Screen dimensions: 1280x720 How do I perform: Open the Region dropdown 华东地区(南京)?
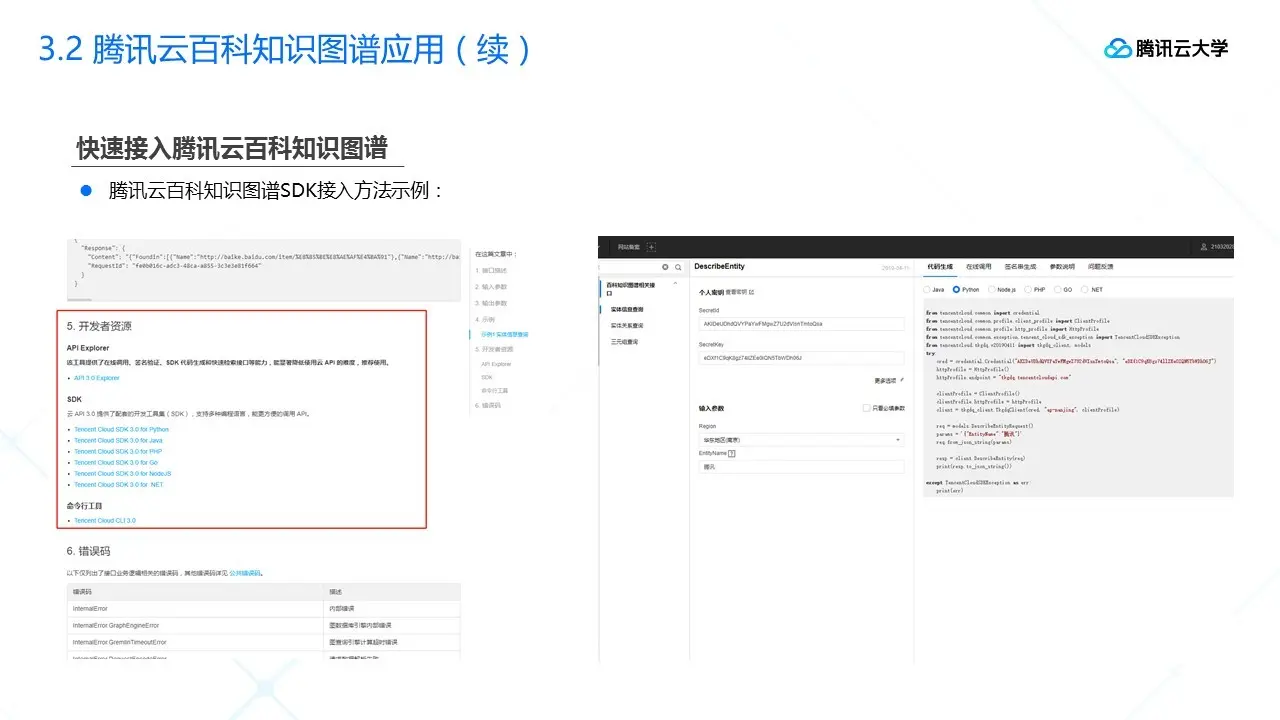coord(800,439)
